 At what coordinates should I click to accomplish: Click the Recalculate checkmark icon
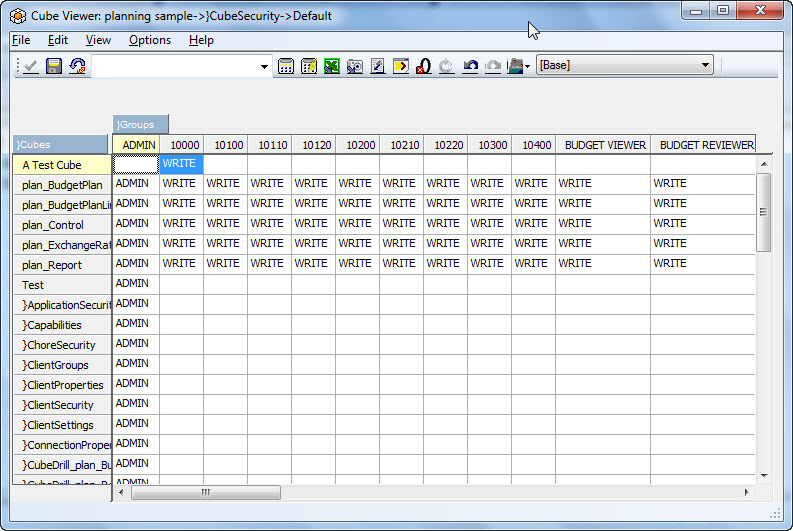30,66
